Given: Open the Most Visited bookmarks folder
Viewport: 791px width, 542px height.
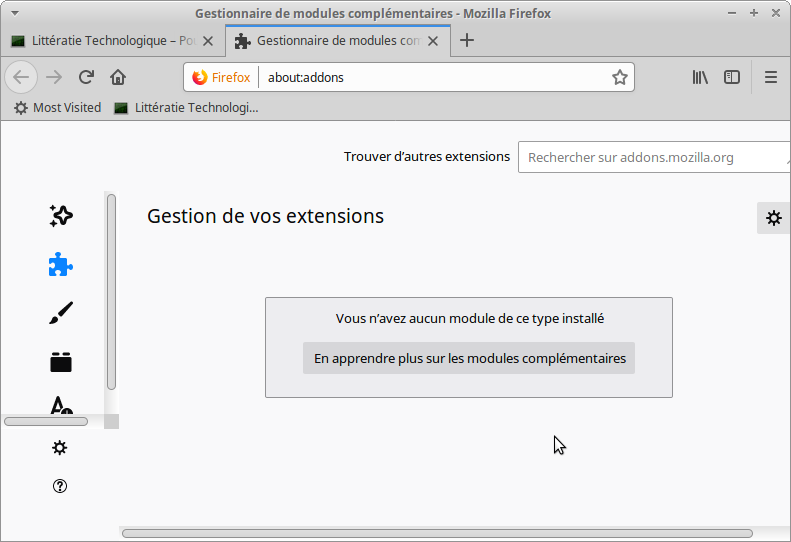Looking at the screenshot, I should 57,107.
